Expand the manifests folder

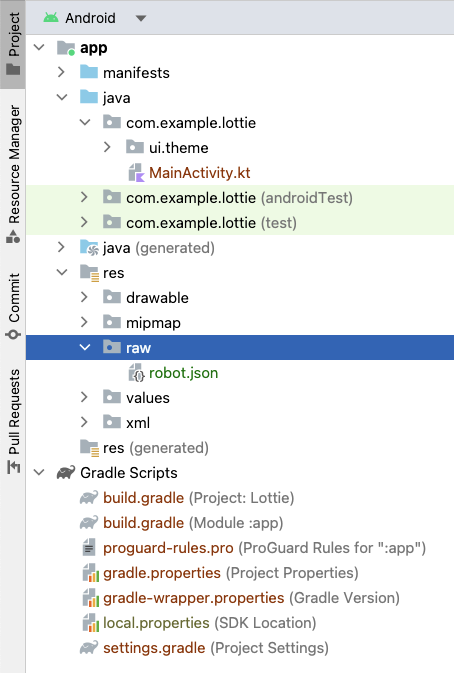[x=61, y=73]
